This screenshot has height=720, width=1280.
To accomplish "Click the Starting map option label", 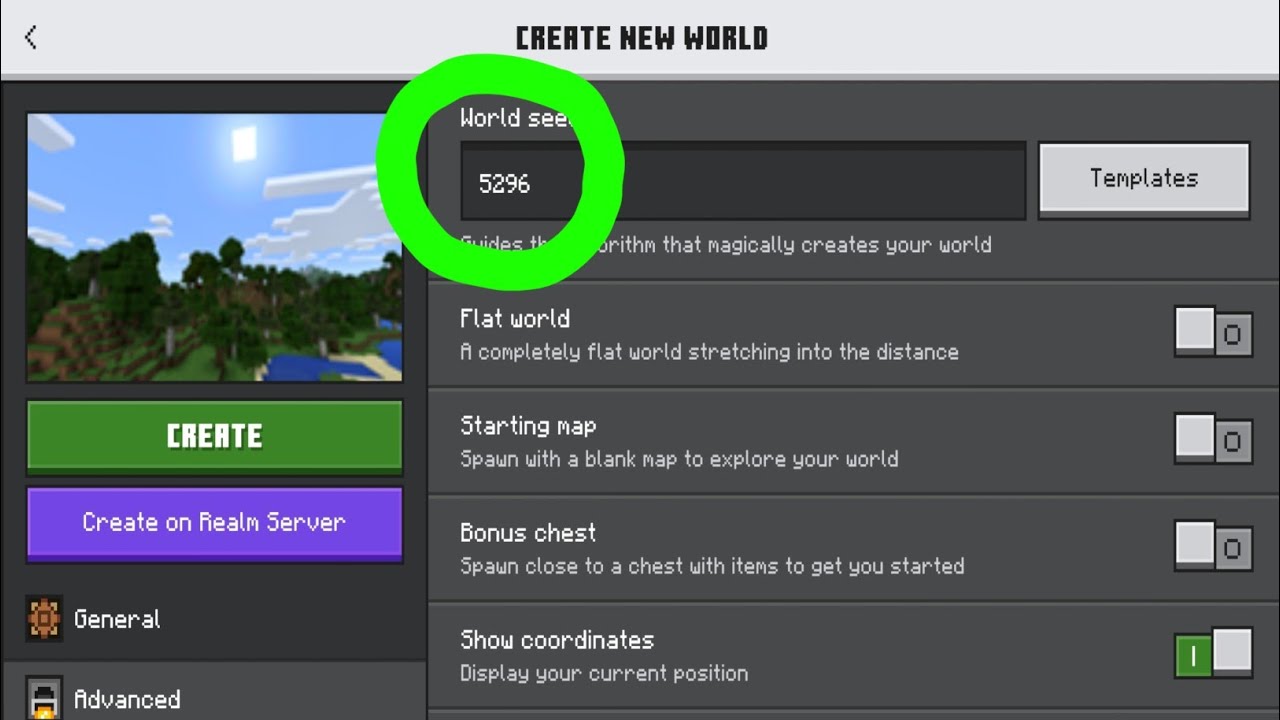I will (x=528, y=426).
